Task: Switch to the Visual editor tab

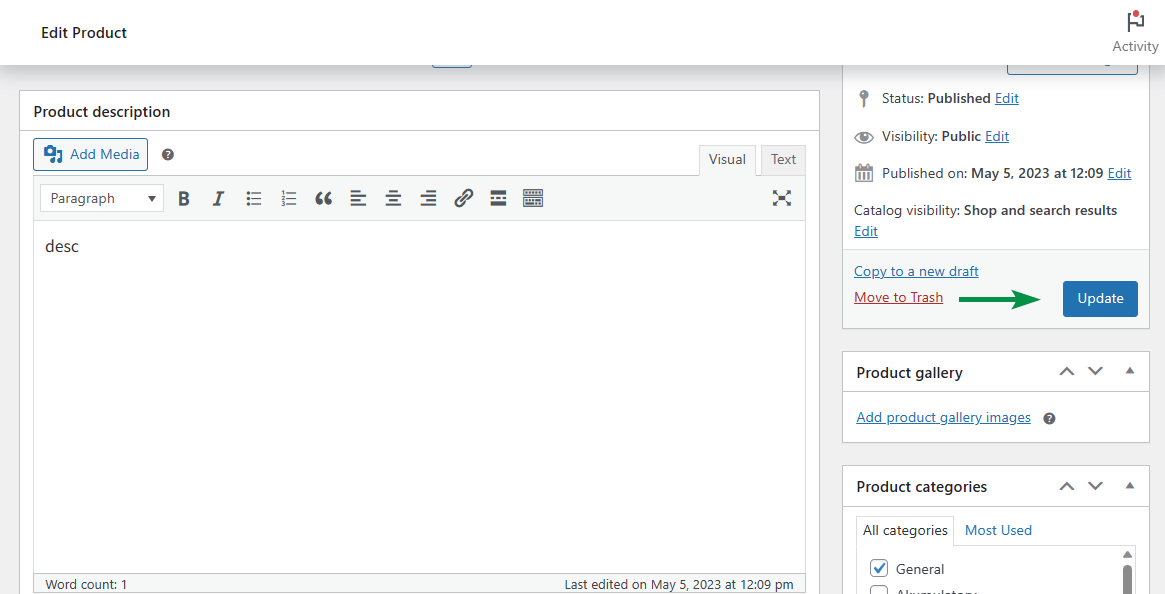Action: click(x=727, y=160)
